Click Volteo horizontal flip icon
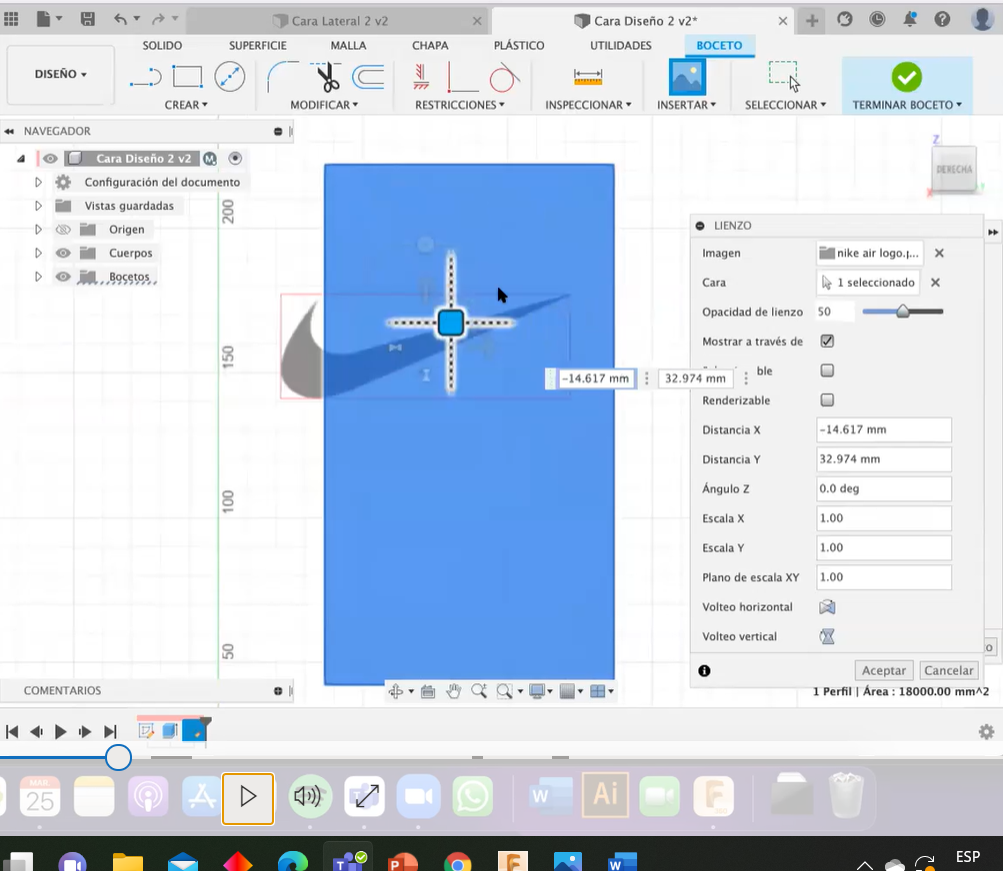This screenshot has width=1003, height=871. click(x=827, y=607)
